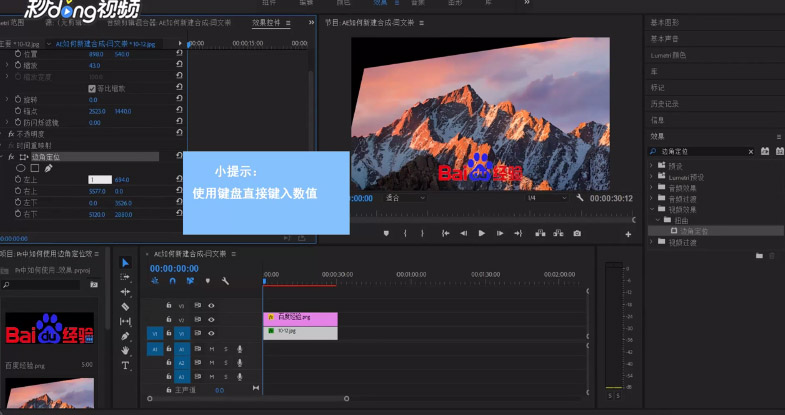Image resolution: width=785 pixels, height=415 pixels.
Task: Clear the effects search field
Action: pyautogui.click(x=750, y=151)
